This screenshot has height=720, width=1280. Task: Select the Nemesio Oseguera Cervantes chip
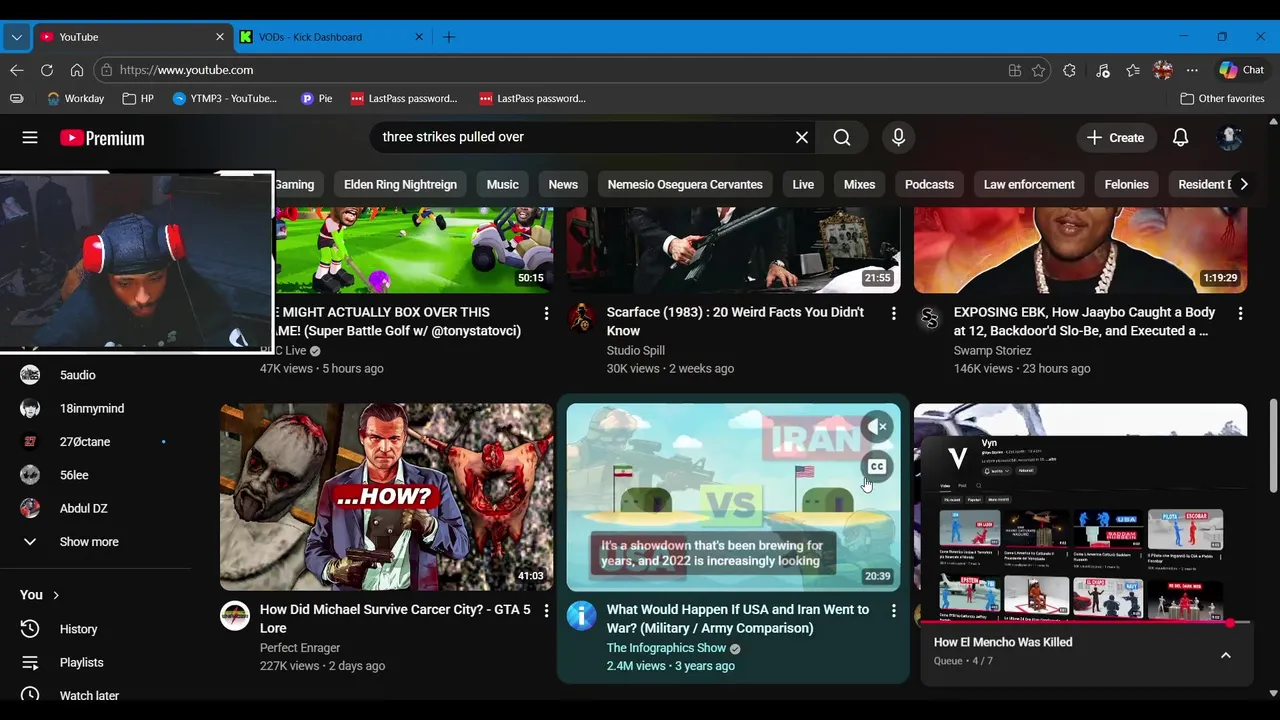tap(685, 184)
